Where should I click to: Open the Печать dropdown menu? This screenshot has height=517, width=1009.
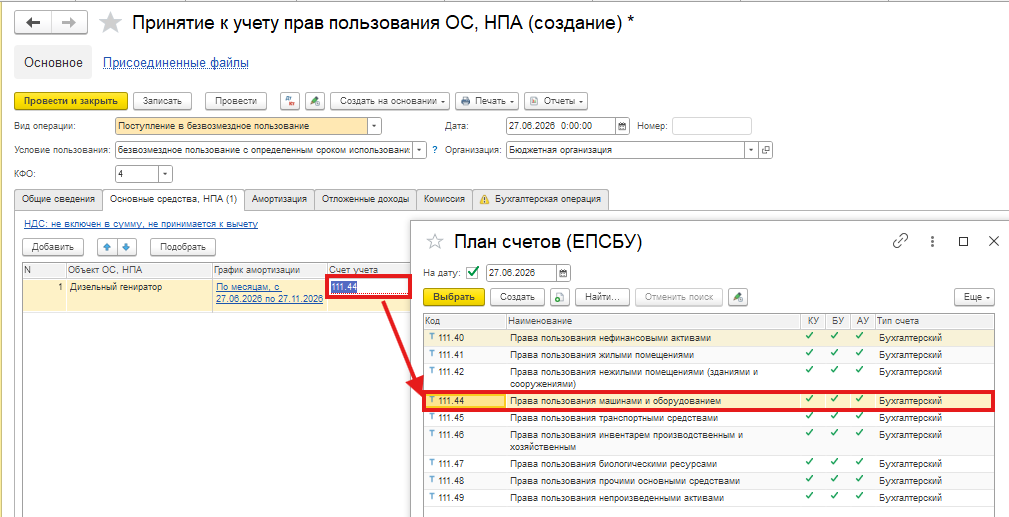tap(488, 101)
